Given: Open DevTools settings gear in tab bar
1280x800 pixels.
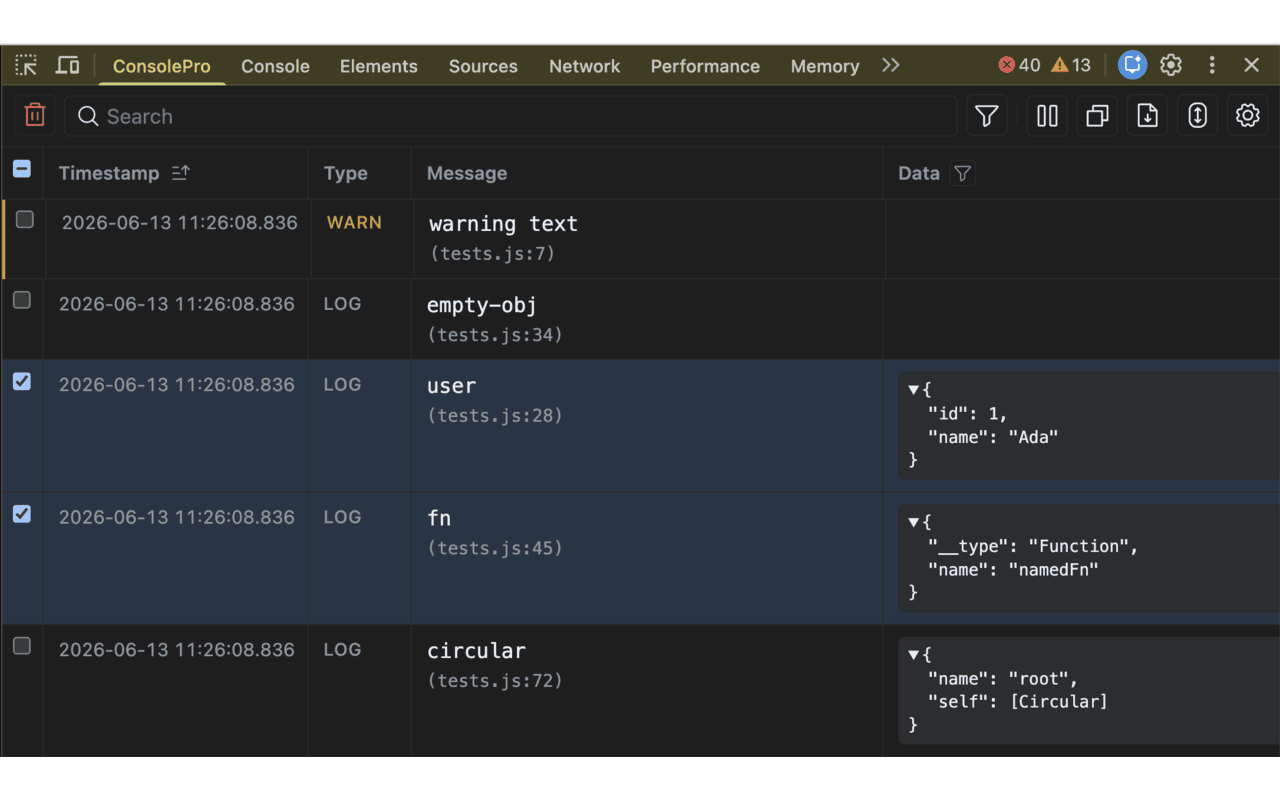Looking at the screenshot, I should 1171,65.
